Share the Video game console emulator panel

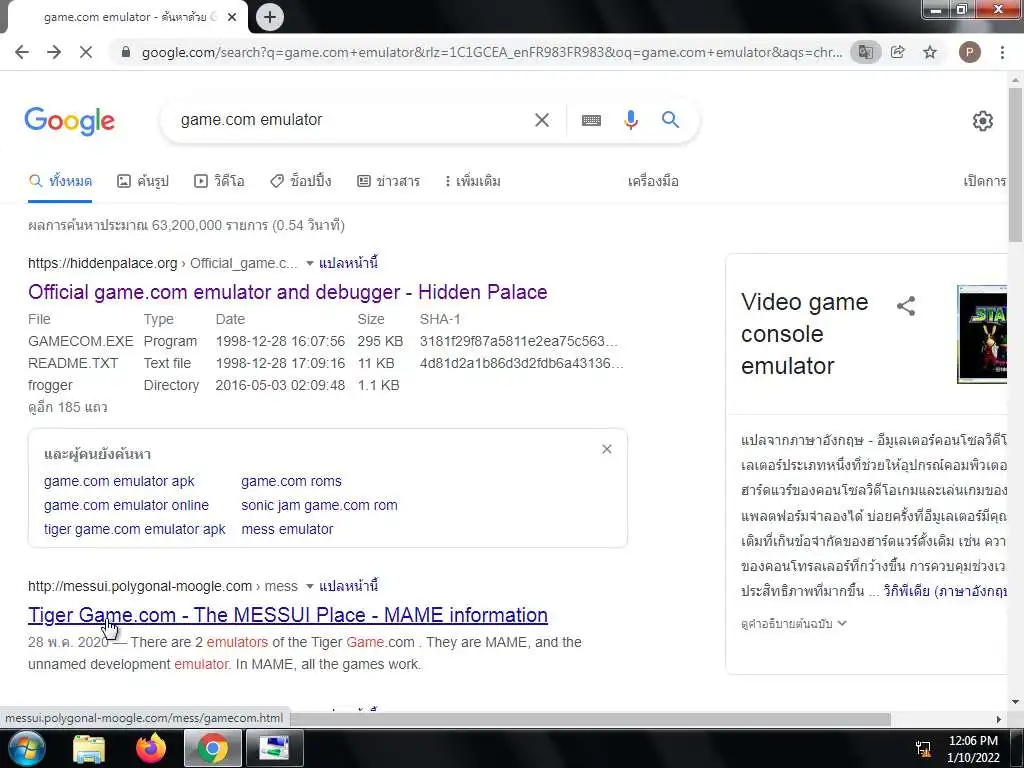(906, 306)
